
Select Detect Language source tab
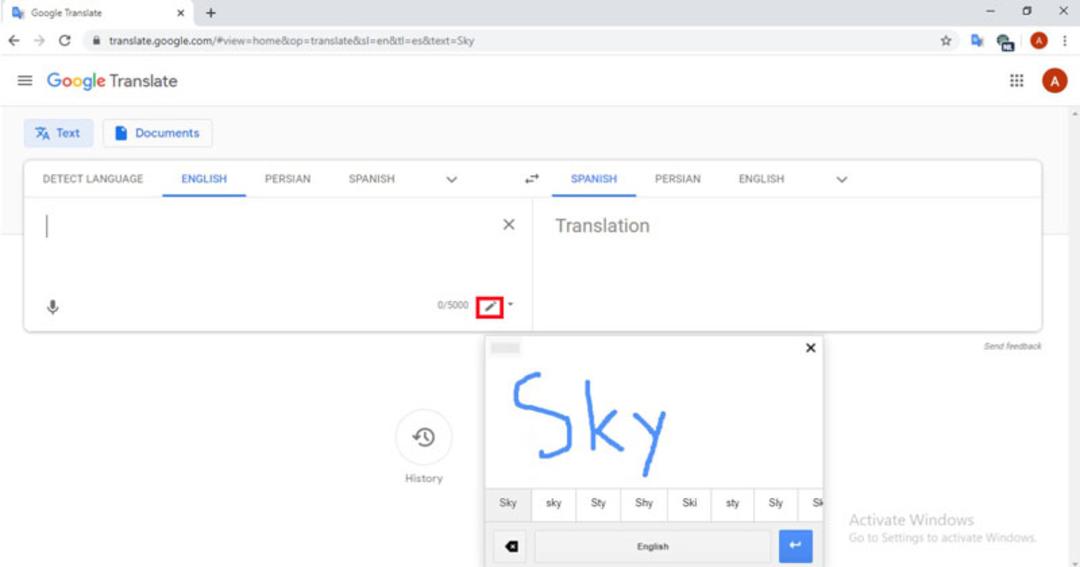click(x=93, y=179)
